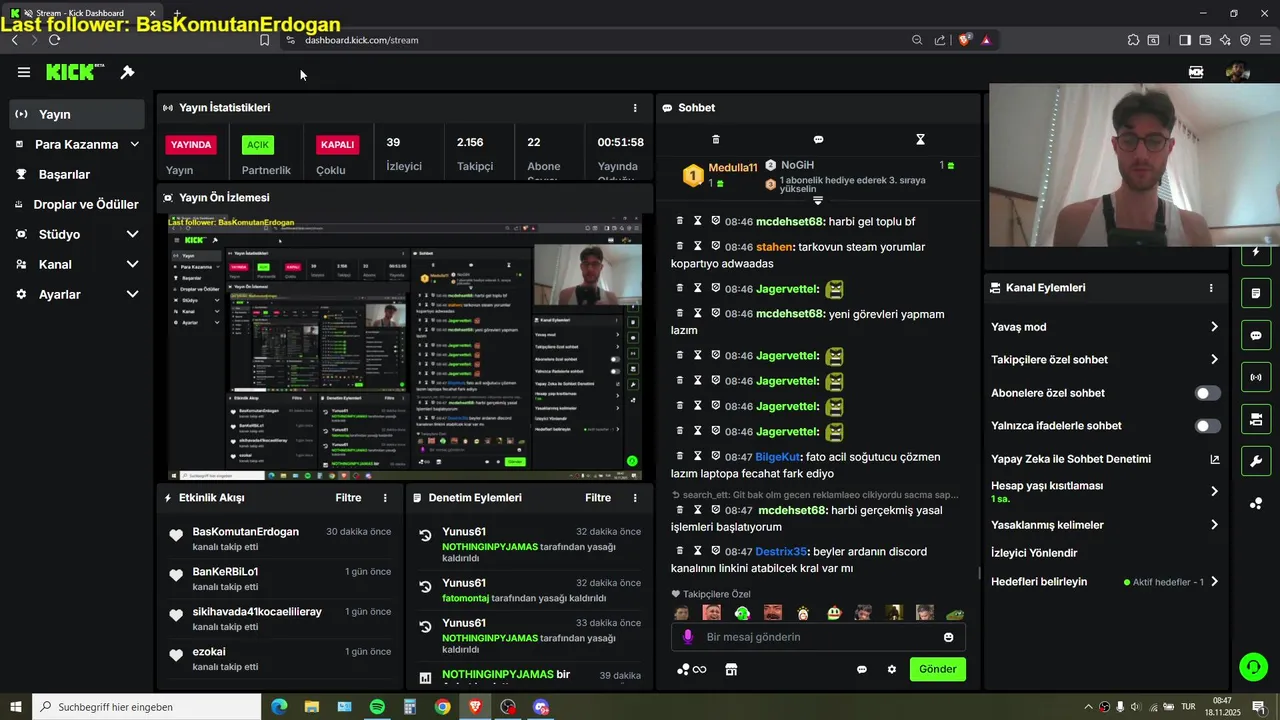Image resolution: width=1280 pixels, height=720 pixels.
Task: Click the green headset support button
Action: (1253, 666)
